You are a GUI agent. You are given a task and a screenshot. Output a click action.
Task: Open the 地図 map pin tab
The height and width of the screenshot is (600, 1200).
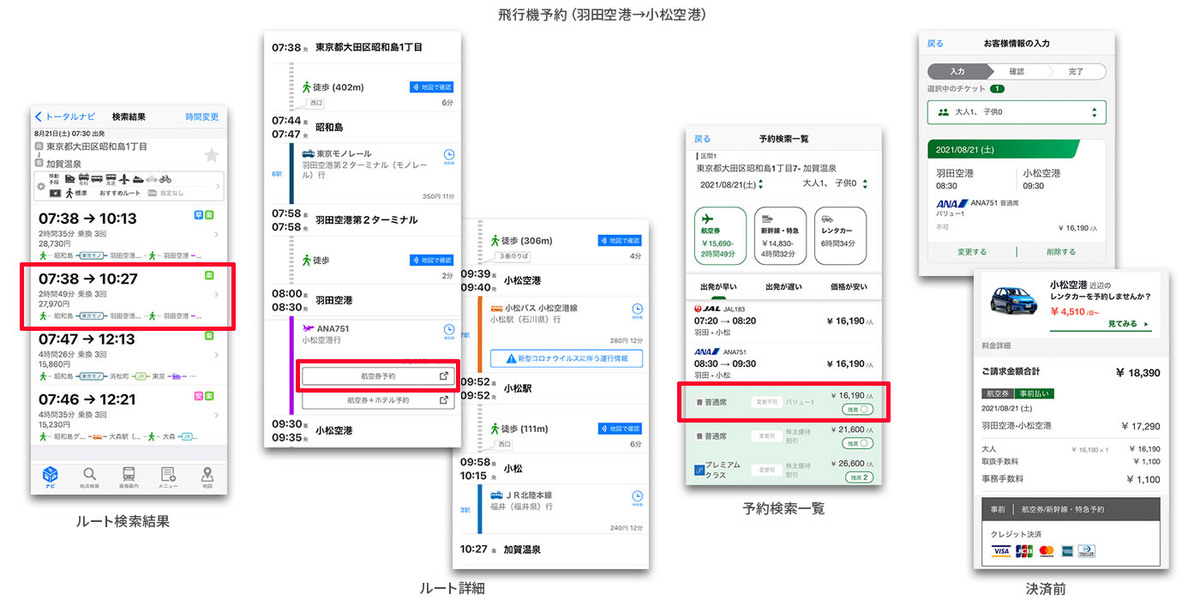tap(208, 477)
